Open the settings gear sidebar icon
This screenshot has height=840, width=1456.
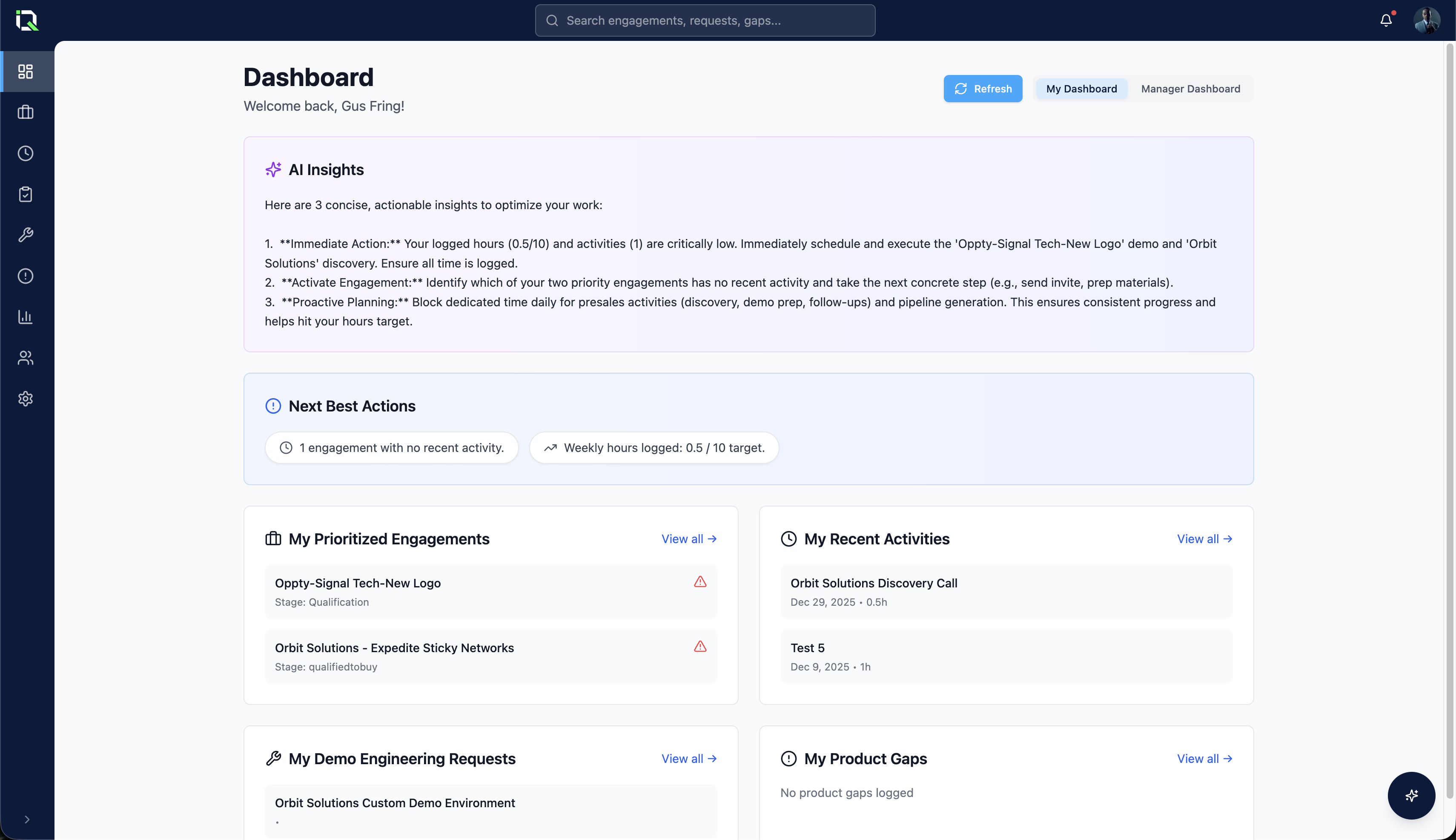point(26,399)
